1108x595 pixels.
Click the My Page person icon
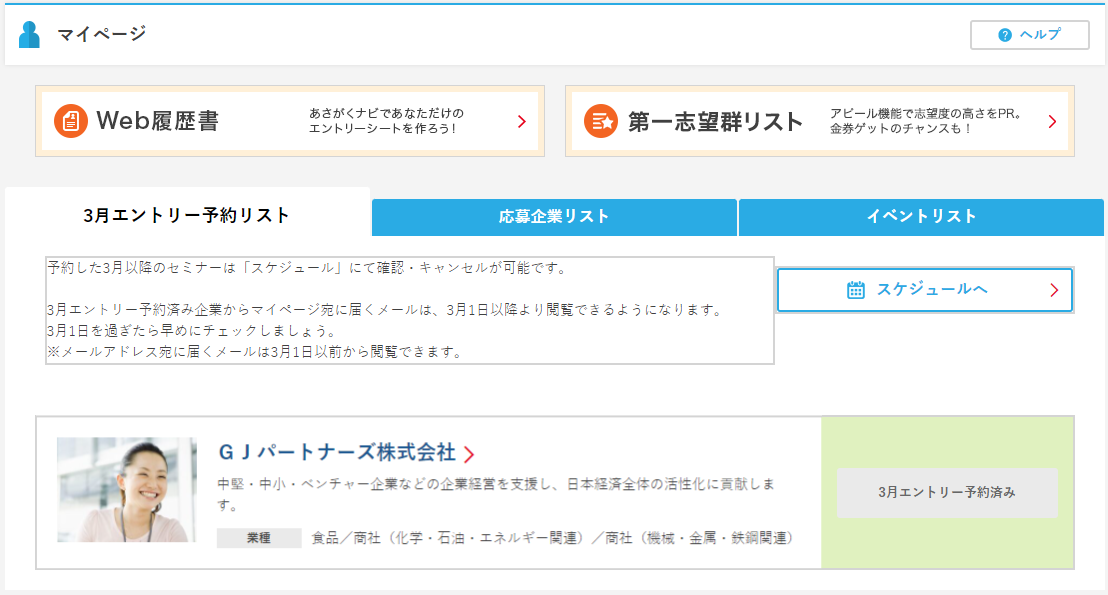click(x=29, y=35)
